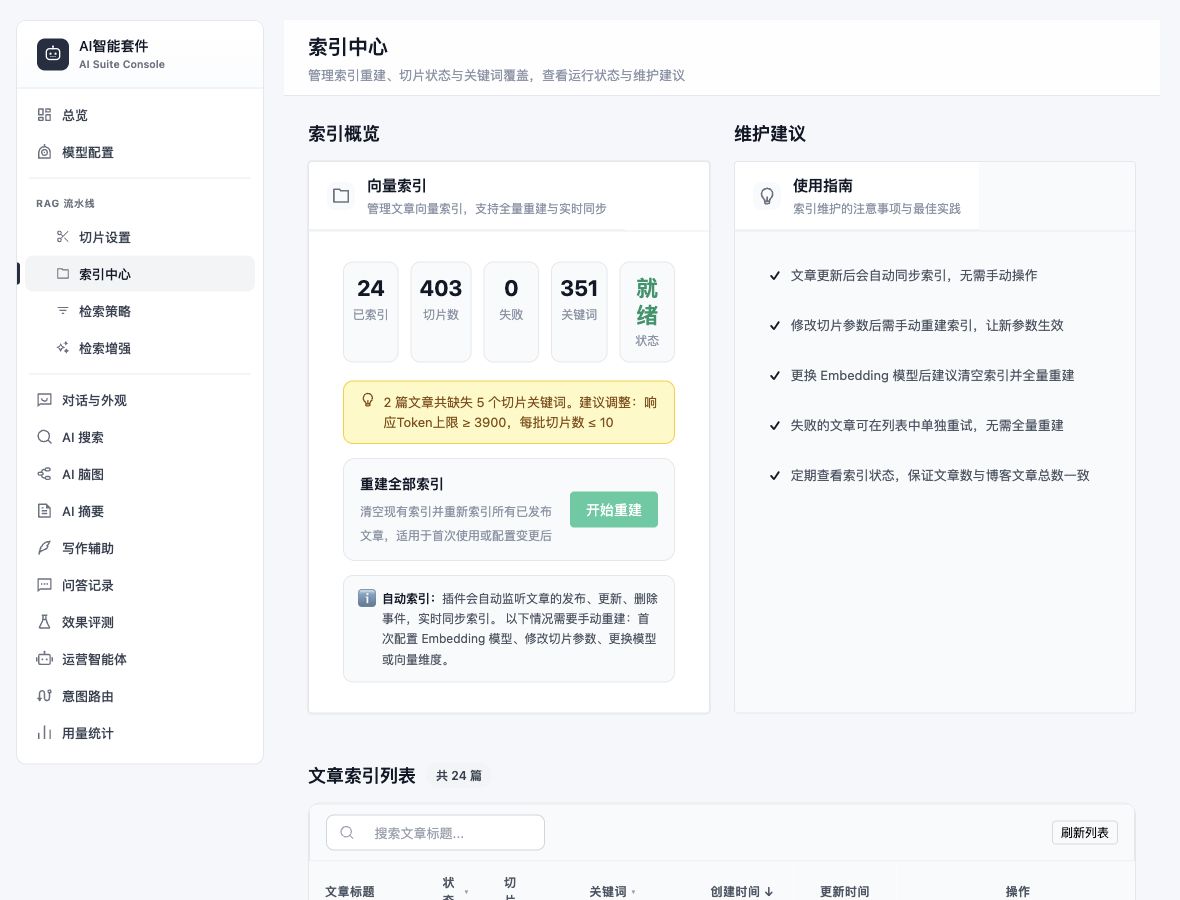The image size is (1180, 900).
Task: Click the message icon for 问答记录
Action: (x=44, y=585)
